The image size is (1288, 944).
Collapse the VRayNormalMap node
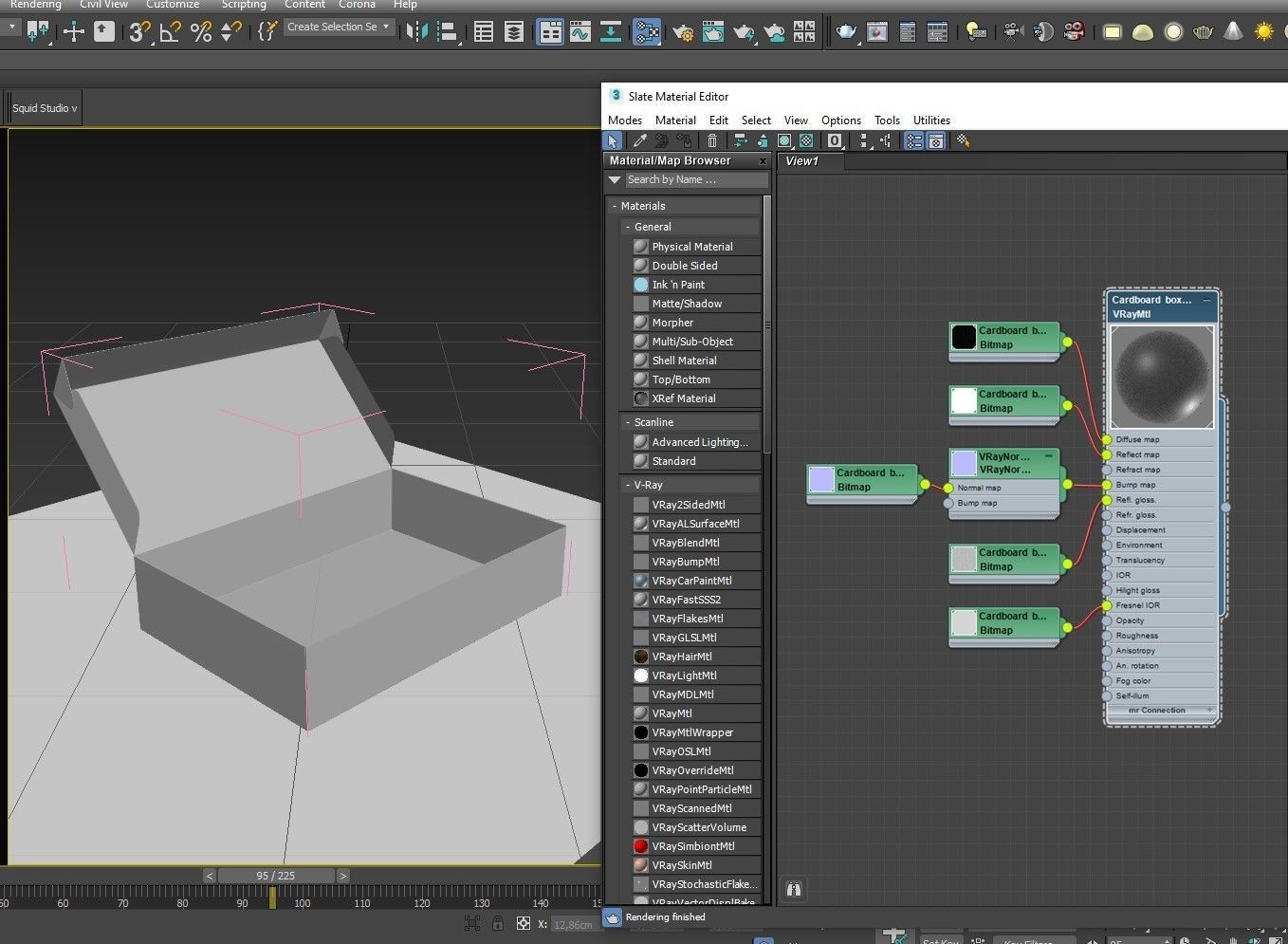1049,456
